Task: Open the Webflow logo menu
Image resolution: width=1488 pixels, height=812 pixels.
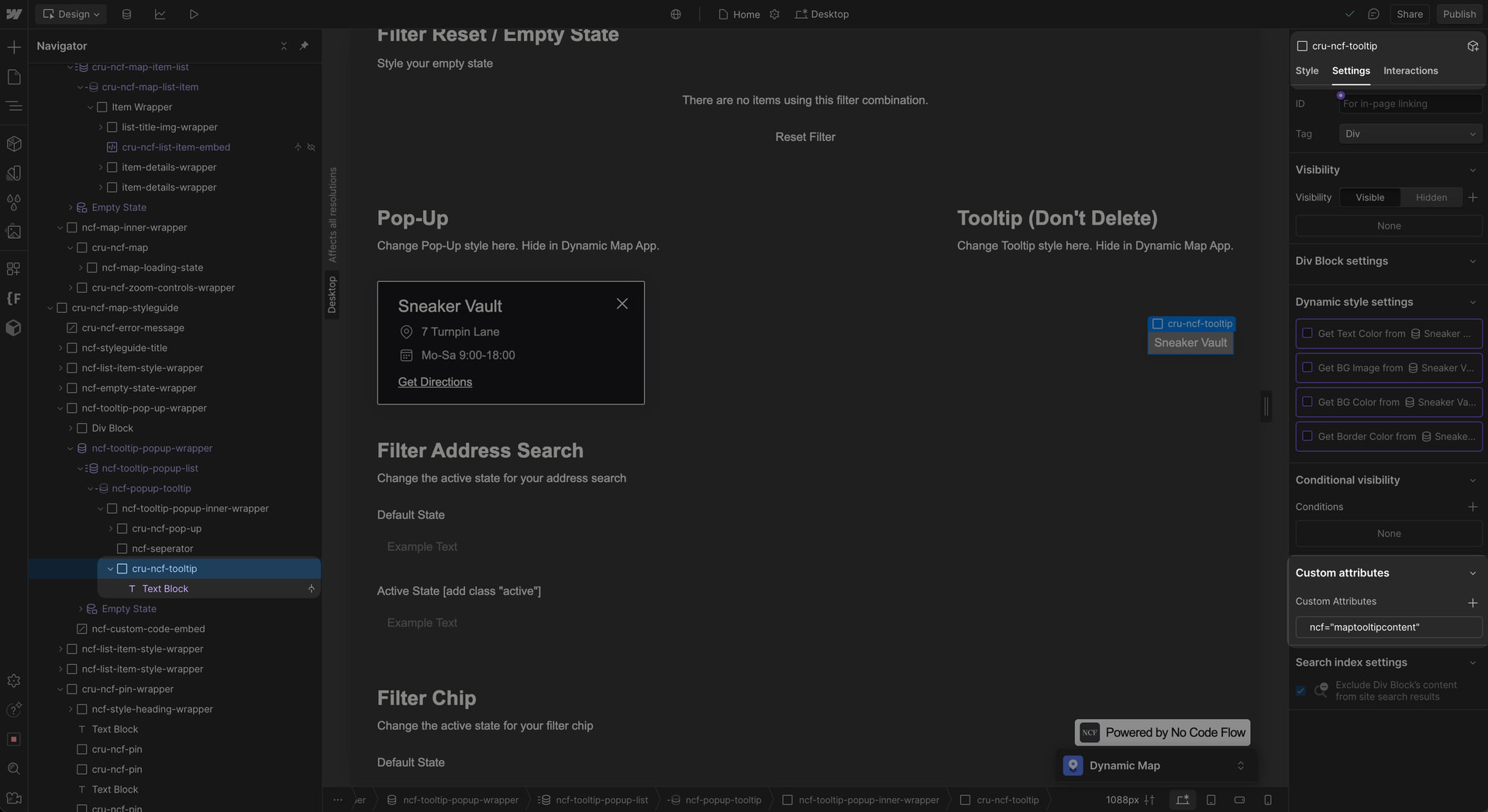Action: pos(14,14)
